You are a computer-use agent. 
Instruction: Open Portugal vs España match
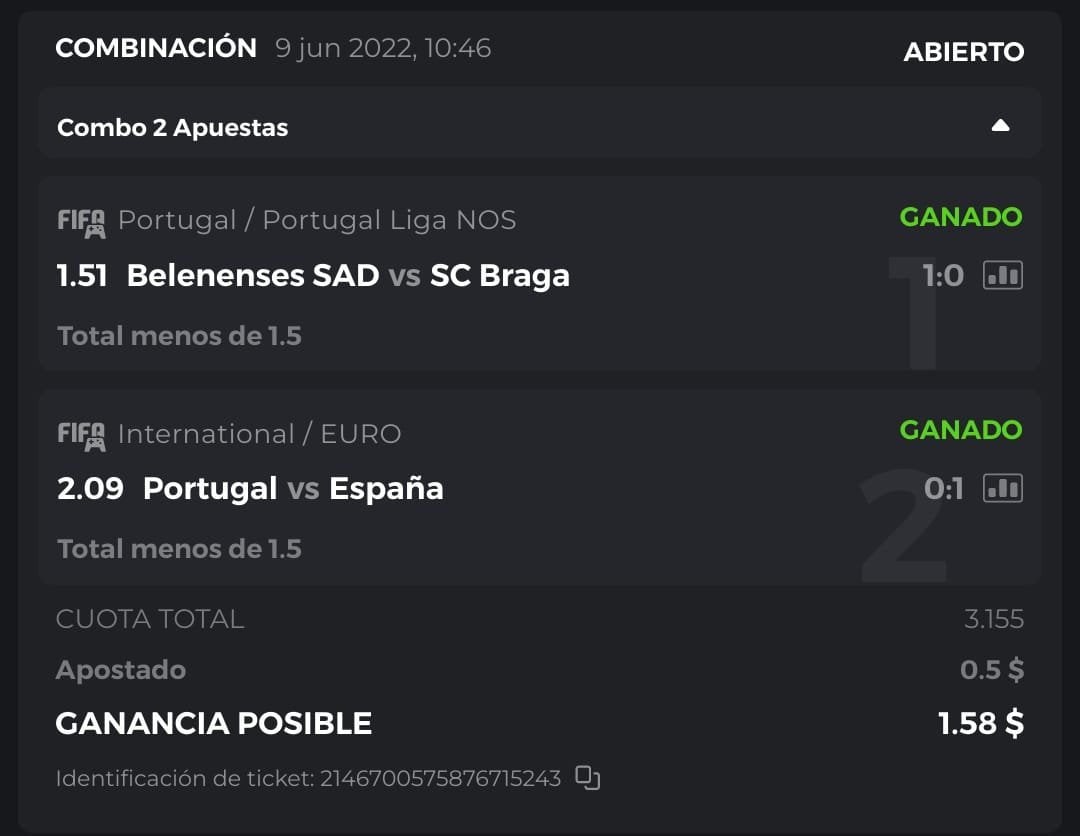293,488
